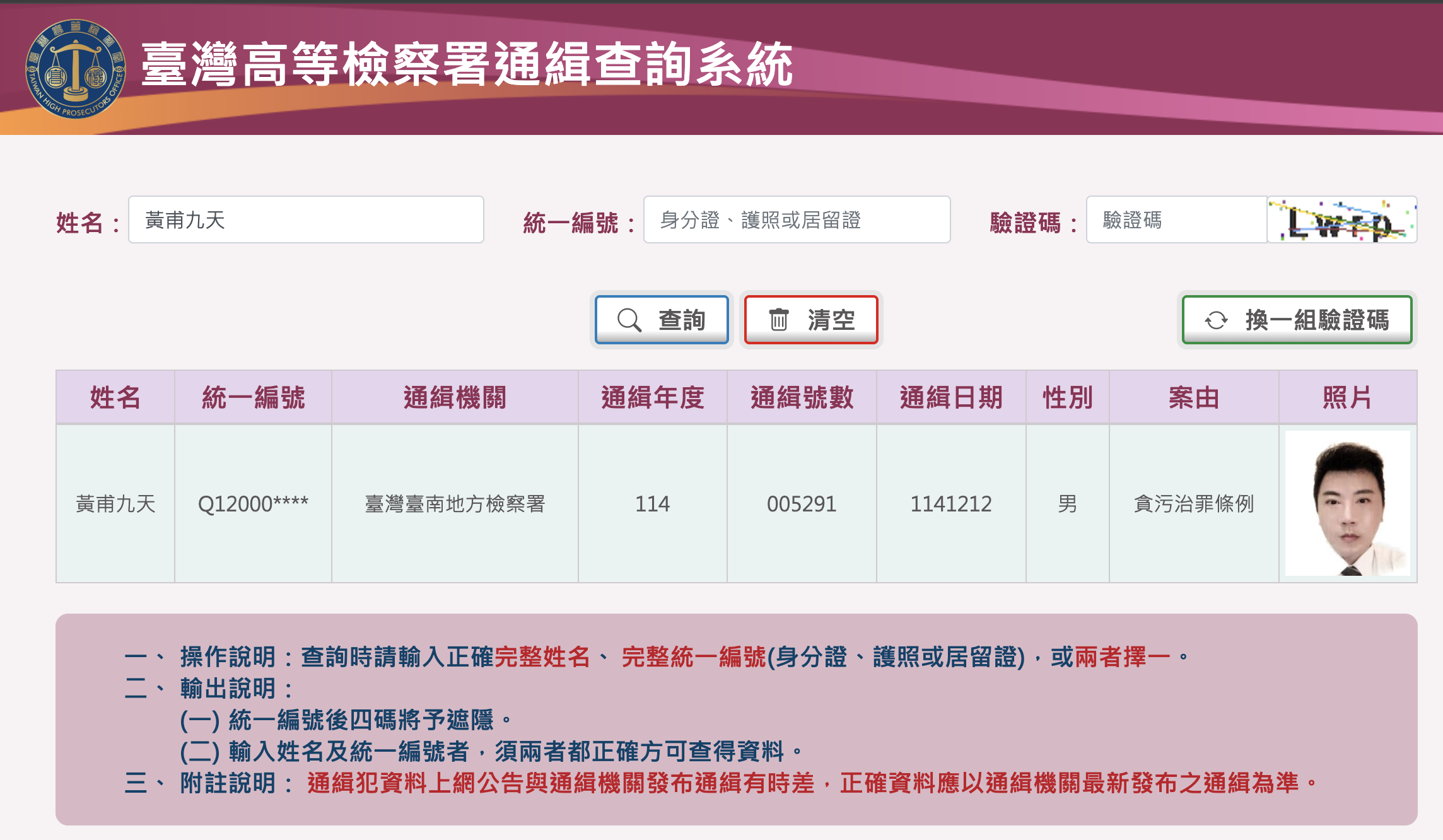Viewport: 1443px width, 840px height.
Task: Click the 姓名 column header in the table
Action: [115, 397]
